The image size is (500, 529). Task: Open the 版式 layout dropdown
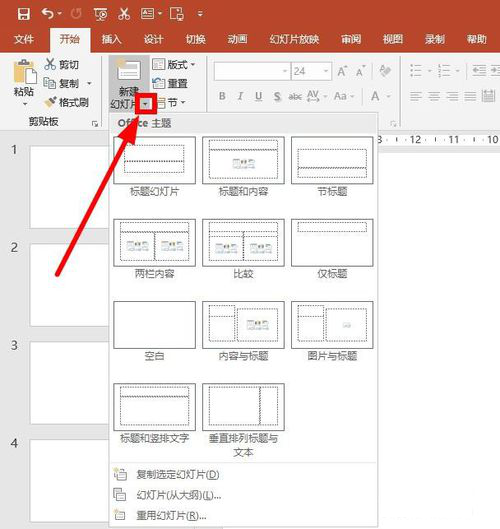click(173, 64)
